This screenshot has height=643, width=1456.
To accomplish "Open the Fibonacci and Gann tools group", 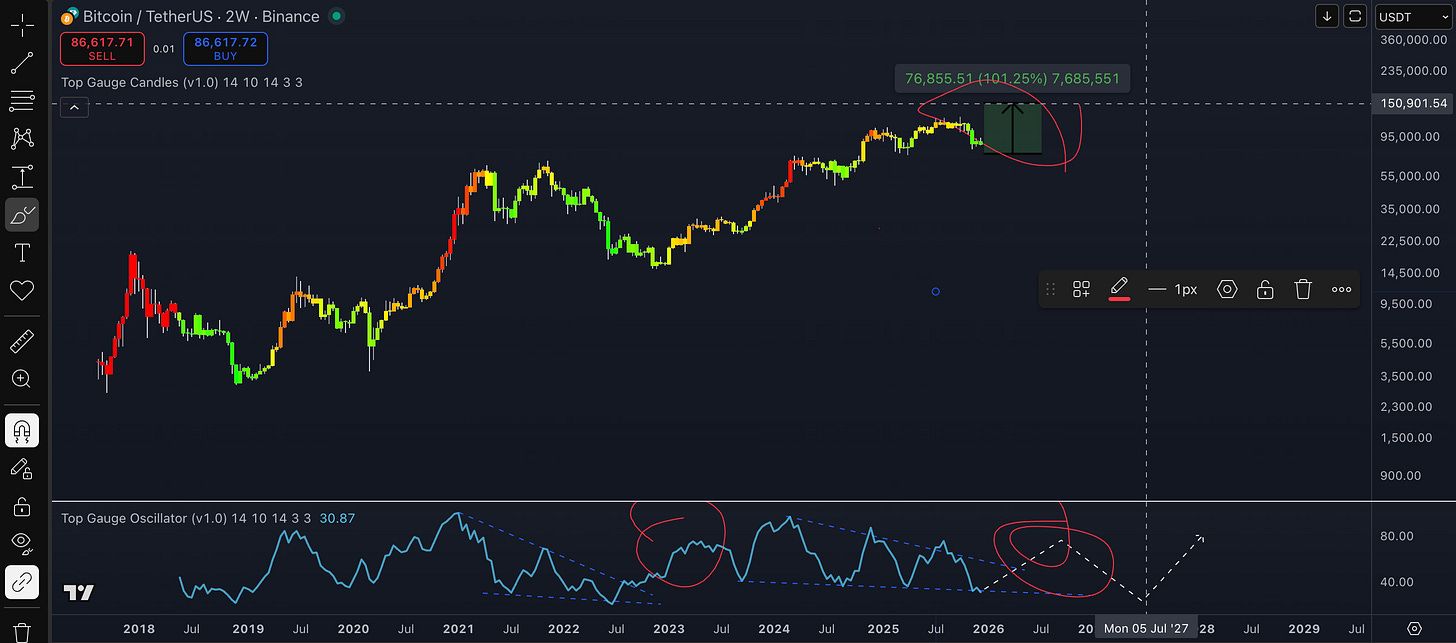I will click(x=22, y=101).
